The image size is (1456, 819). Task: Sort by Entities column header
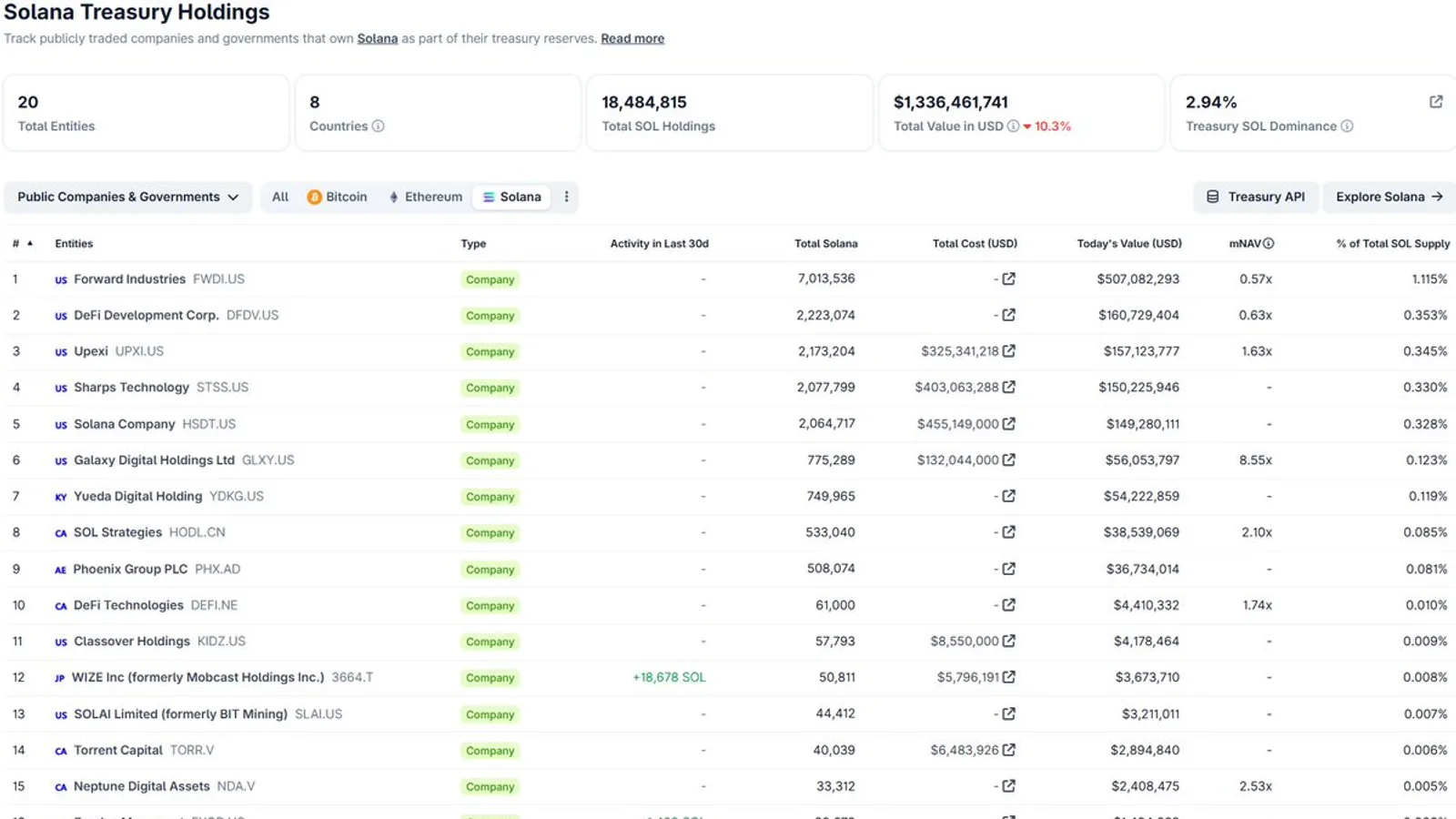click(x=74, y=244)
